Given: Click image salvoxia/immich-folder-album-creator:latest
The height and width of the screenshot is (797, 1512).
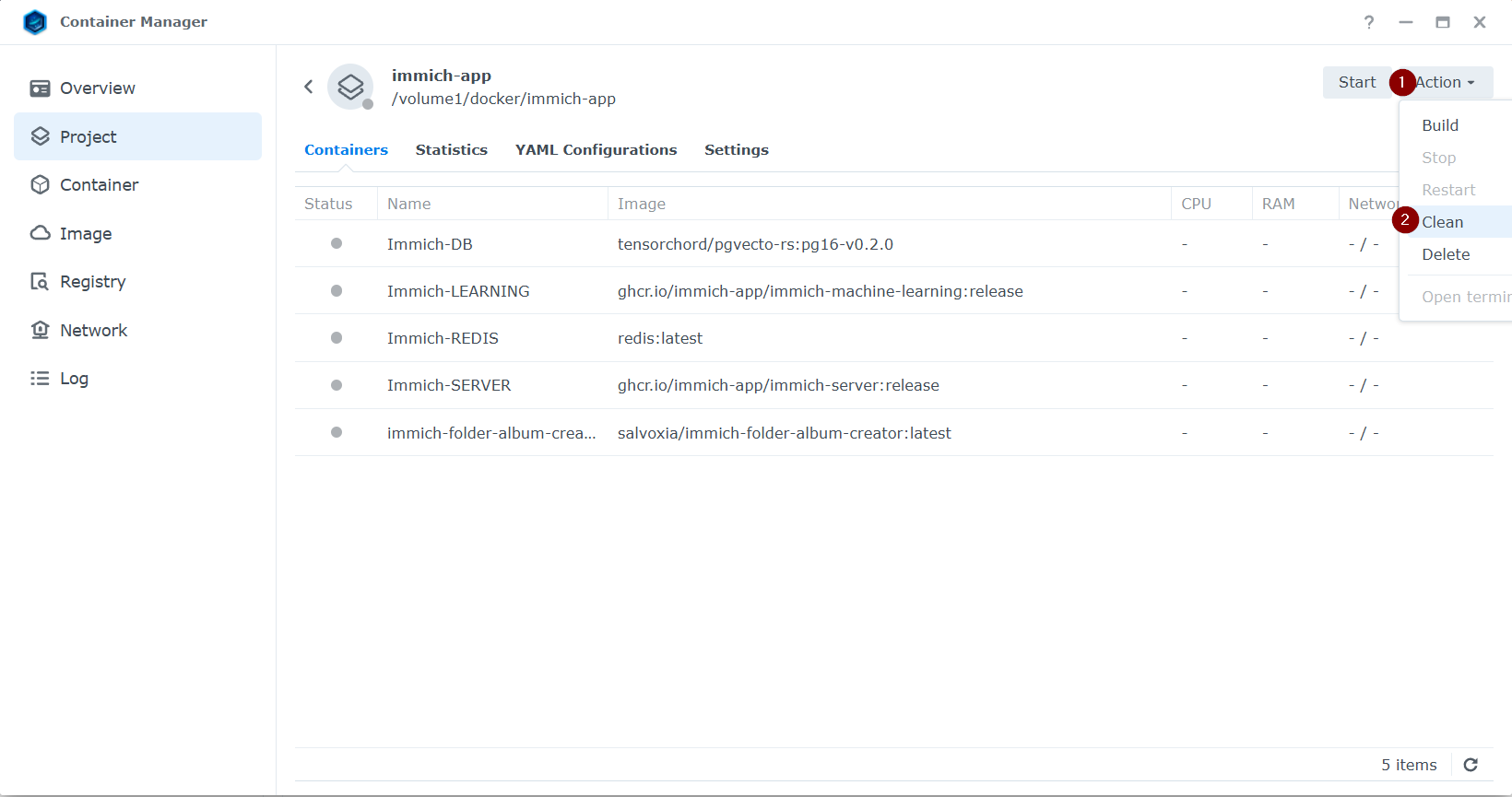Looking at the screenshot, I should click(x=785, y=433).
